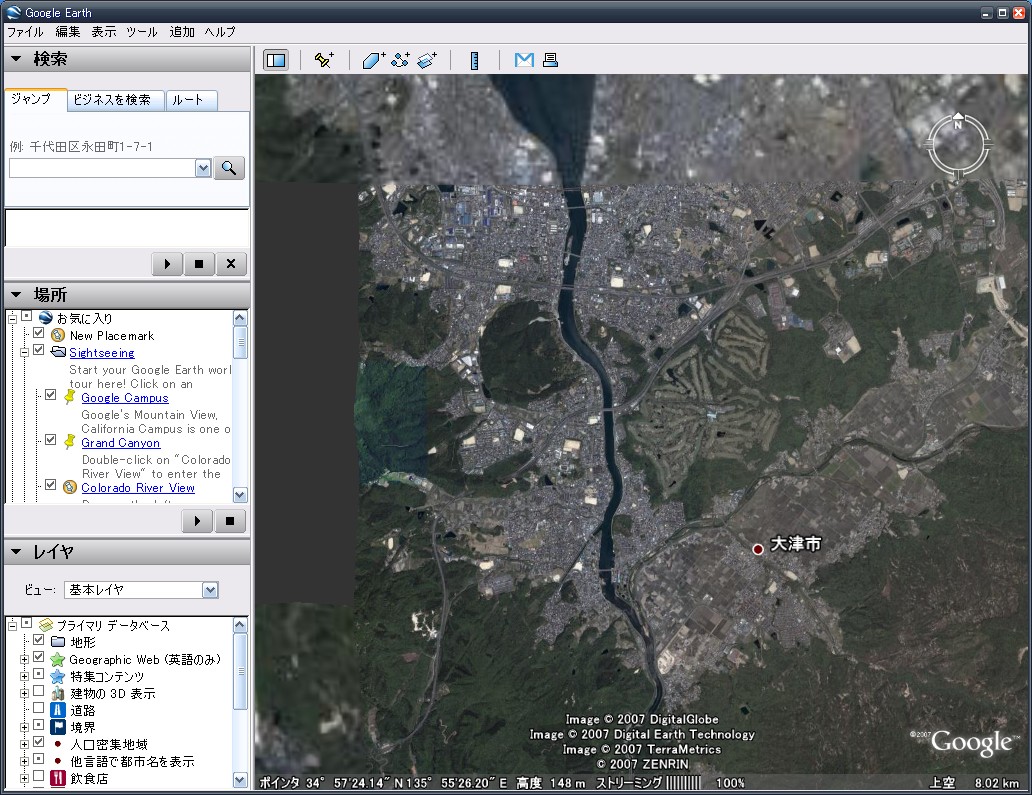The width and height of the screenshot is (1032, 795).
Task: Uncheck the Colorado River View checkbox
Action: 51,485
